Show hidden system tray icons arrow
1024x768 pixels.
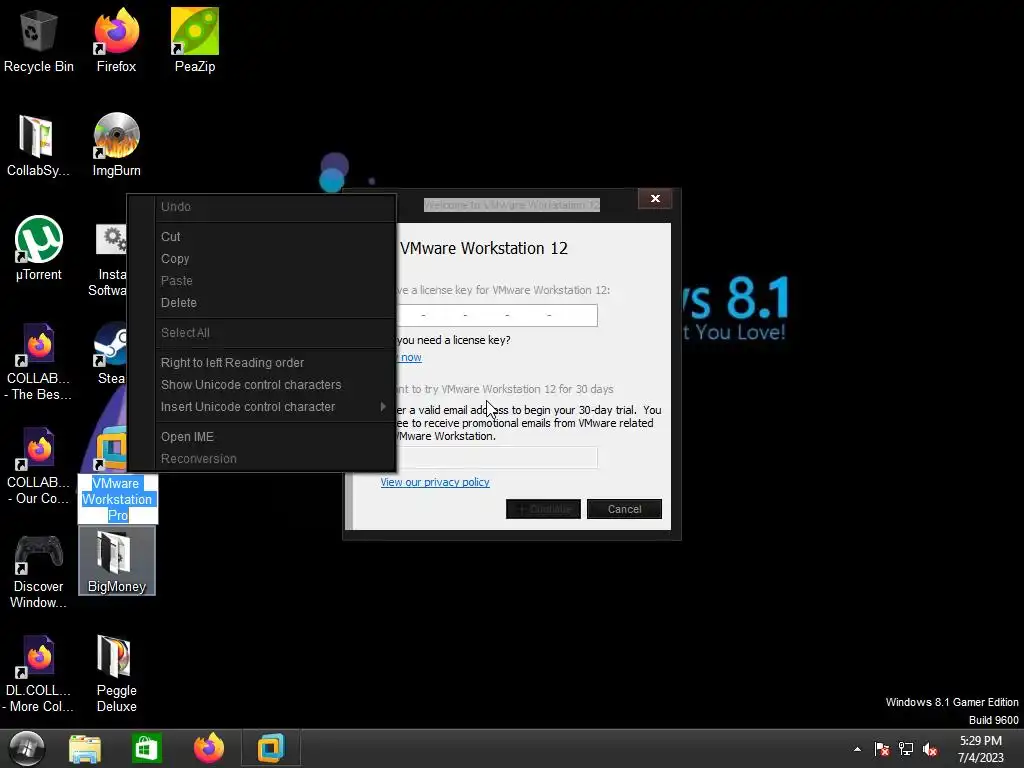click(857, 749)
